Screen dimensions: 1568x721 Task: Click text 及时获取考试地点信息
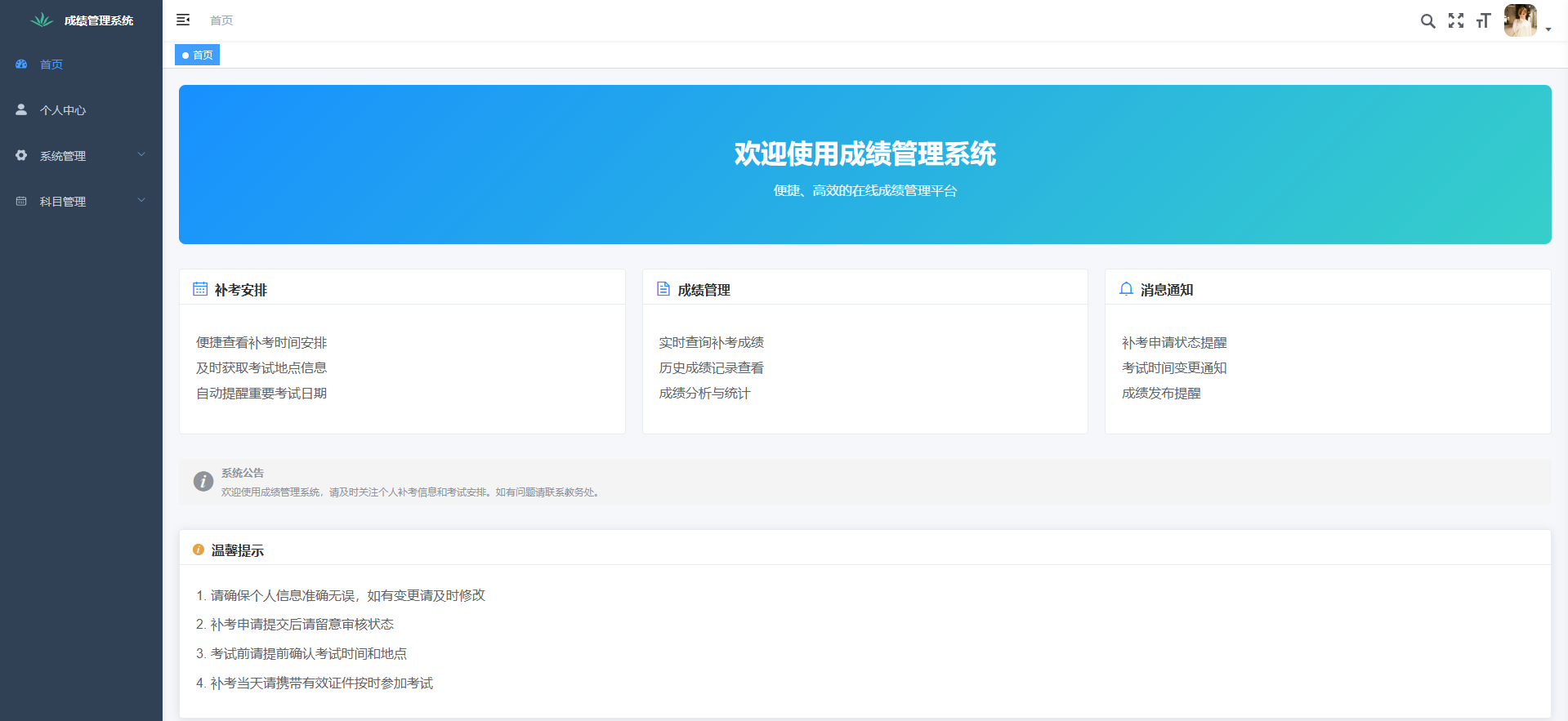pyautogui.click(x=261, y=368)
